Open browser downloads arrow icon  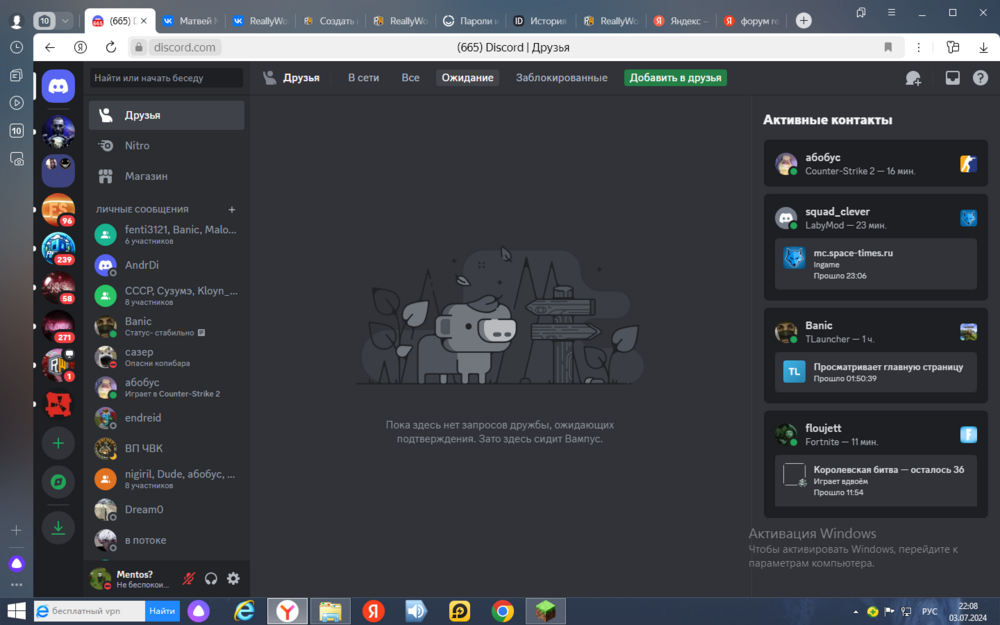[983, 47]
